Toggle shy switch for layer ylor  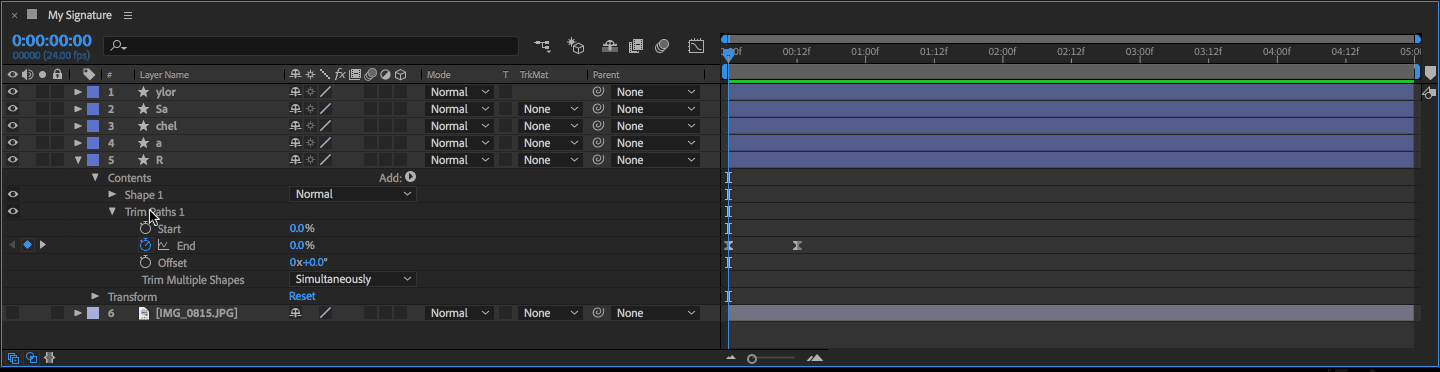click(295, 92)
